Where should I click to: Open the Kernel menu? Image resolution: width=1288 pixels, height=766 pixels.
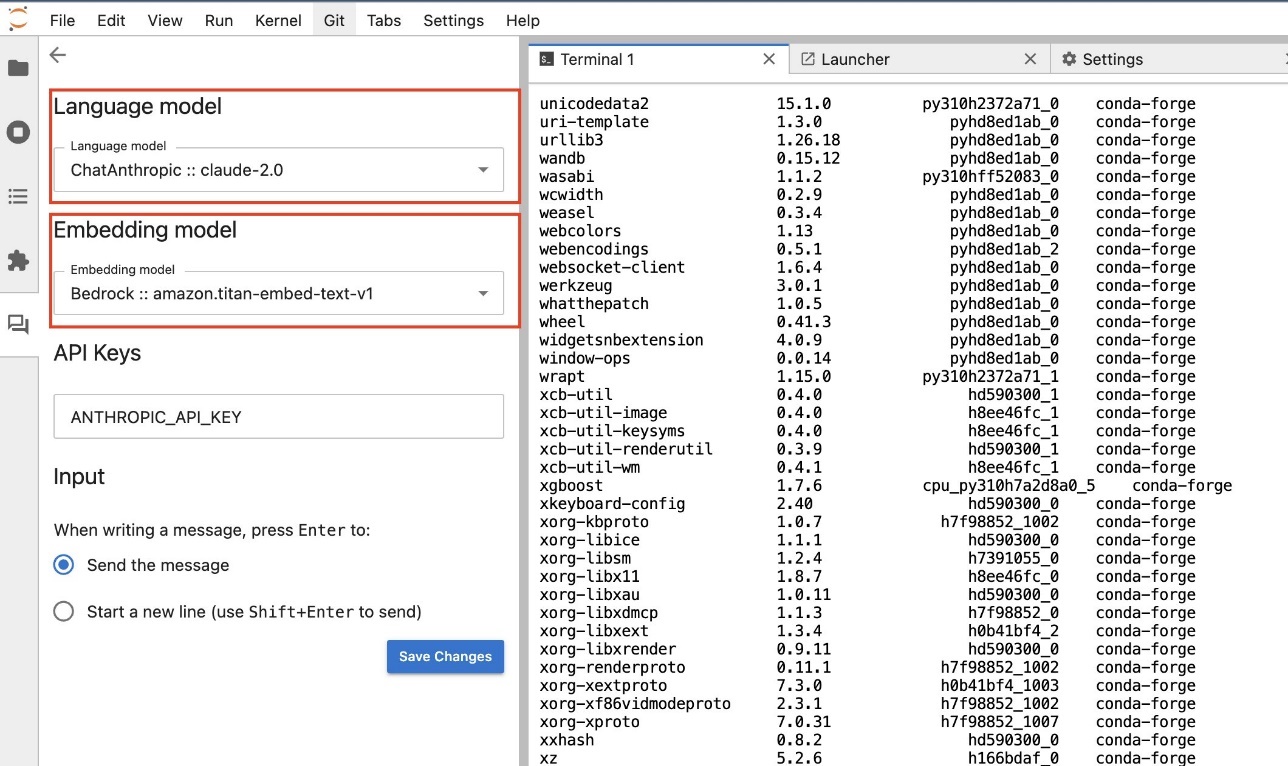coord(278,20)
